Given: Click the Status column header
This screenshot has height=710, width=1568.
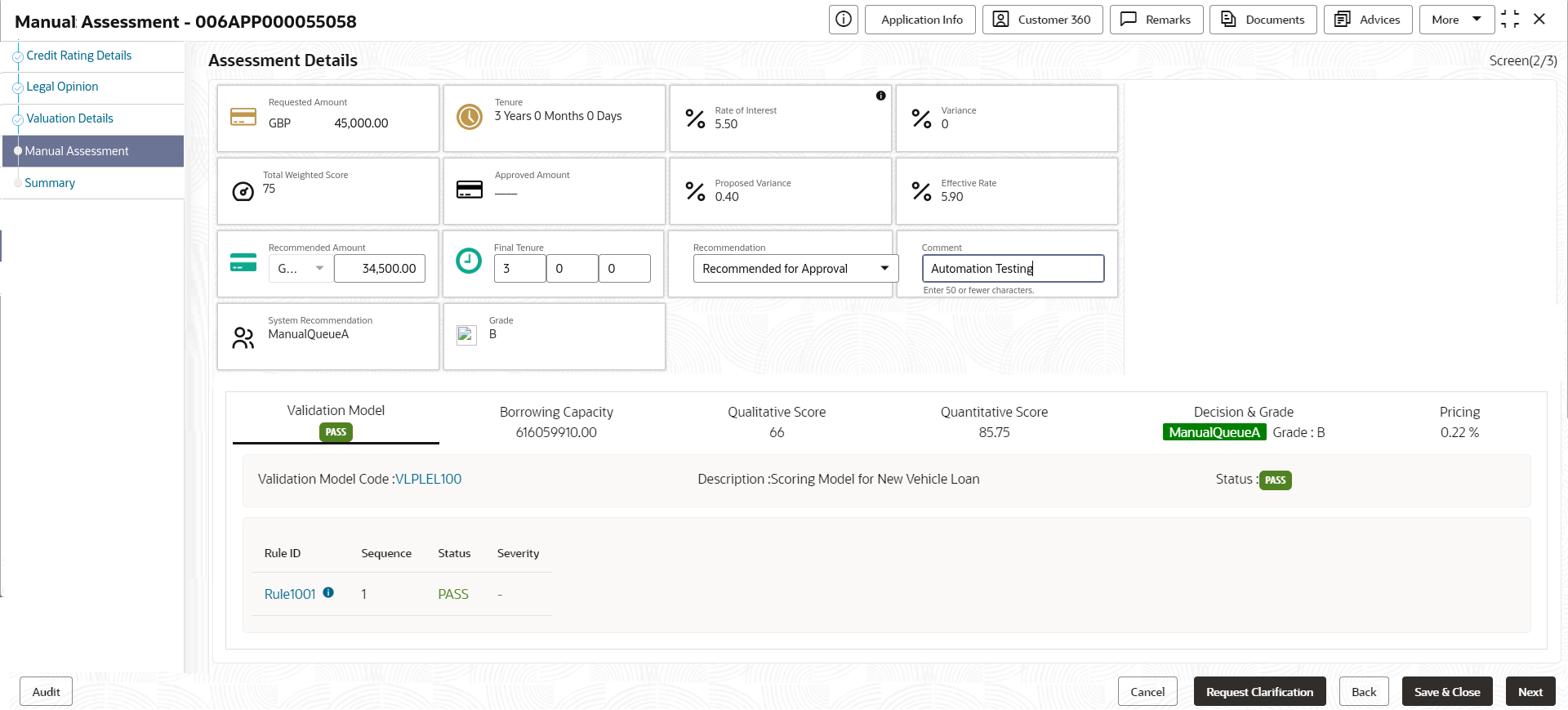Looking at the screenshot, I should 454,553.
